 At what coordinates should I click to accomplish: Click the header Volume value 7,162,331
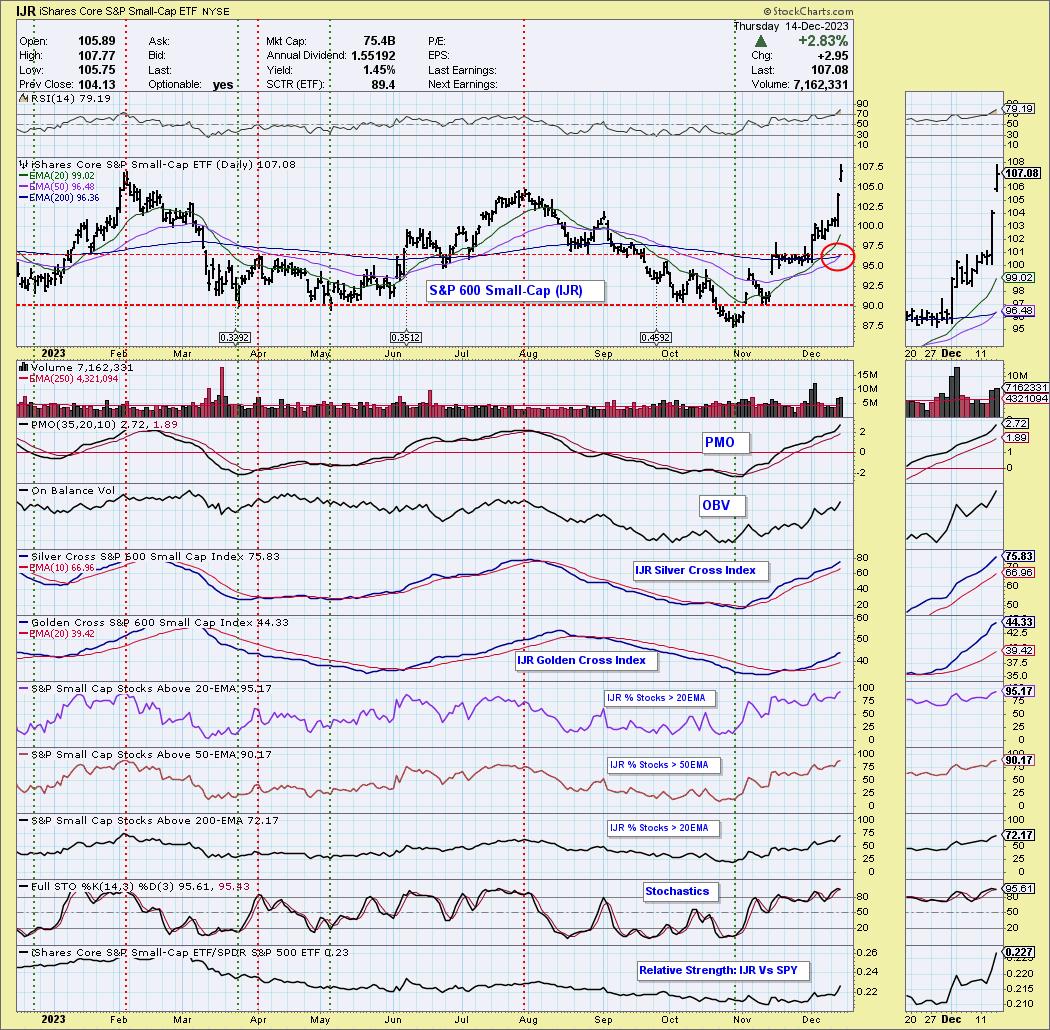(x=820, y=84)
